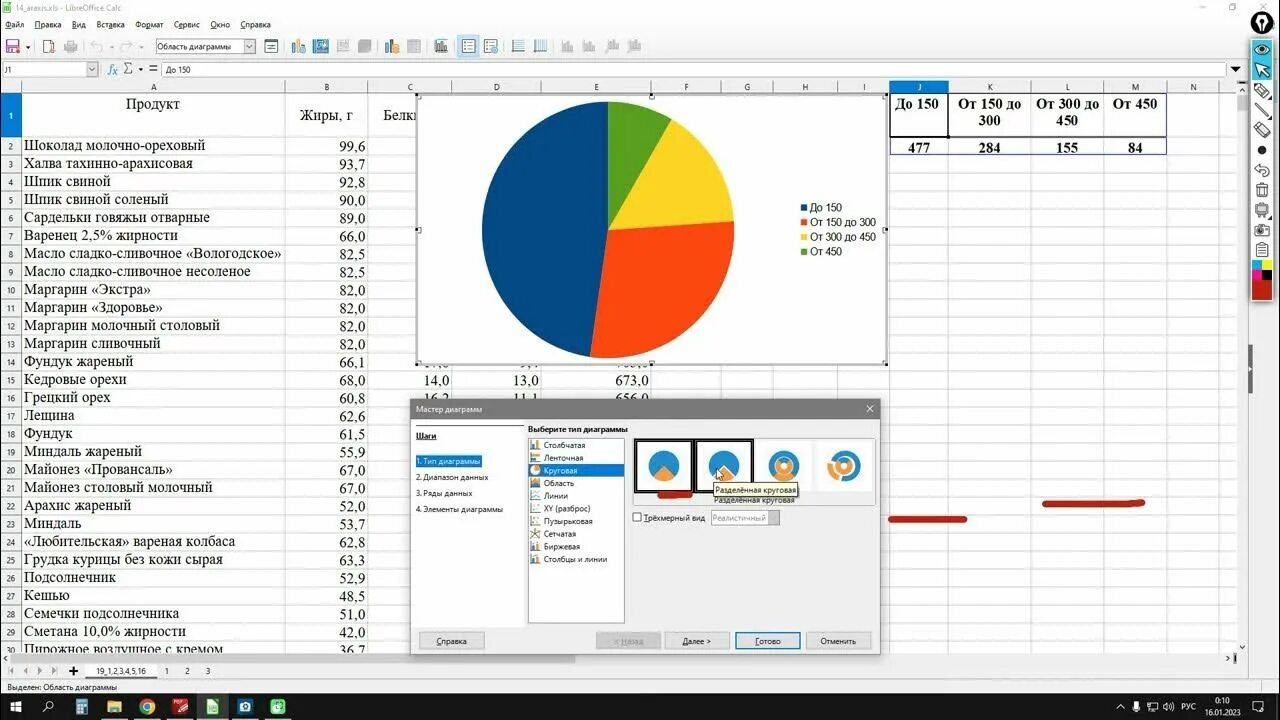1280x720 pixels.
Task: Click the formula equals sign icon
Action: point(152,70)
